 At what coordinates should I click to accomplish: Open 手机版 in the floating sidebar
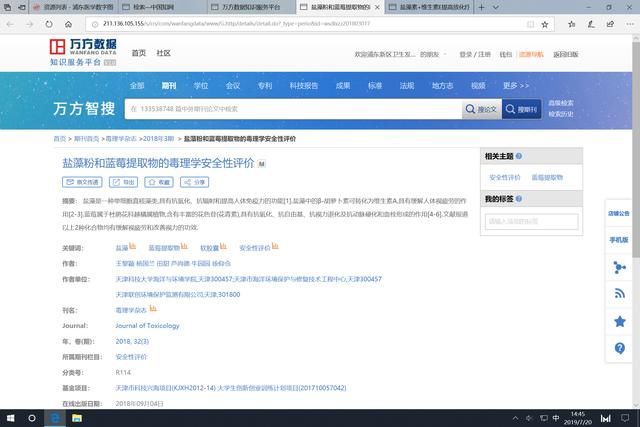[619, 240]
